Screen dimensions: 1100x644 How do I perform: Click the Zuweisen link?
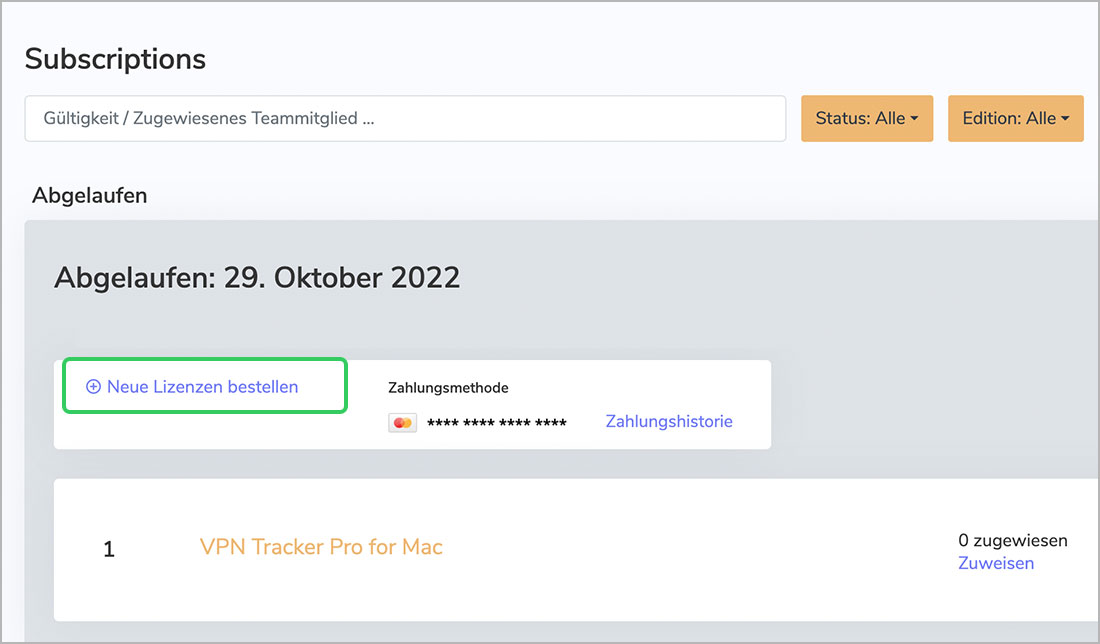(995, 563)
